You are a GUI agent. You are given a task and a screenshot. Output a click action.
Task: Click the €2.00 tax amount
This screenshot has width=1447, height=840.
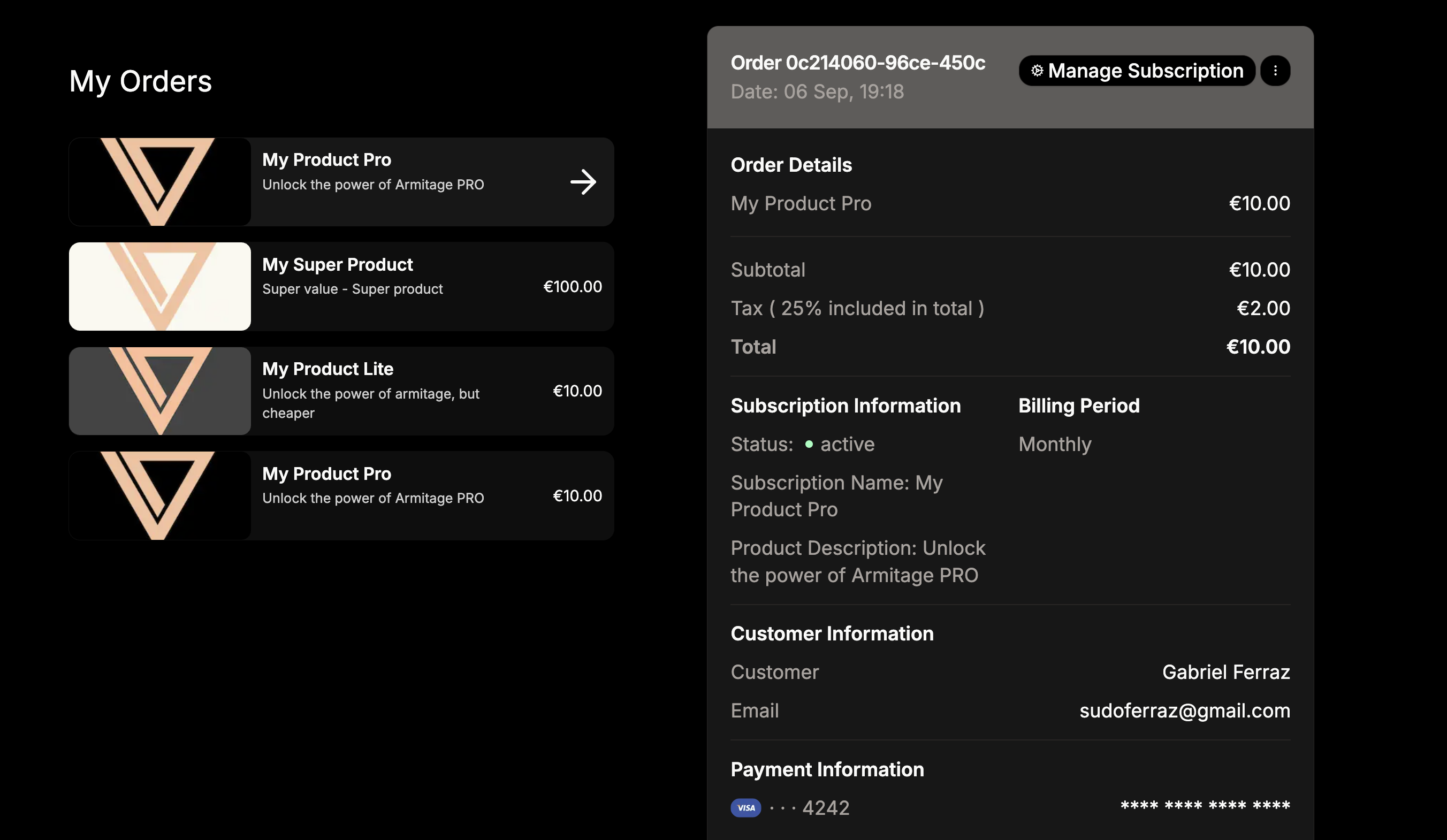[x=1263, y=308]
